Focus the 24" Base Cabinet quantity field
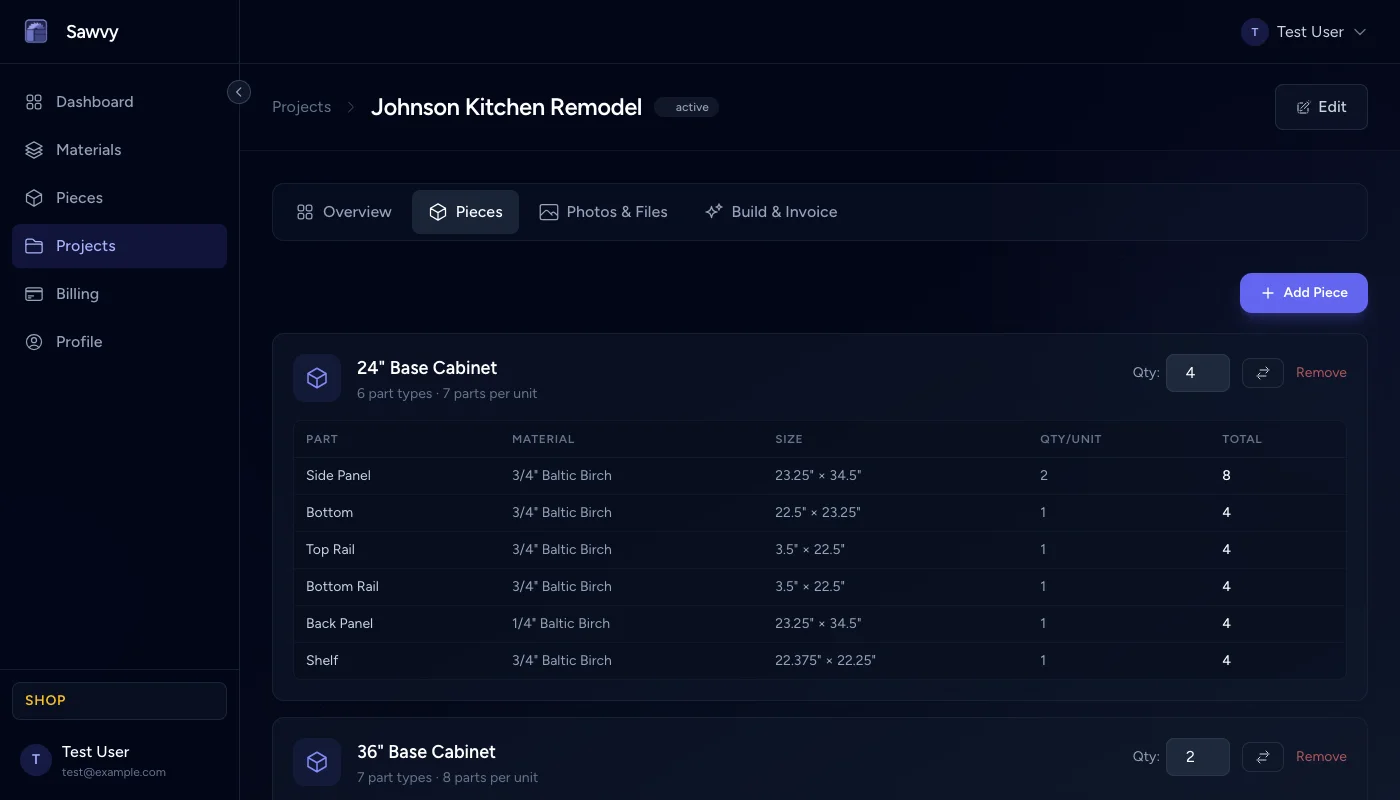 tap(1197, 373)
